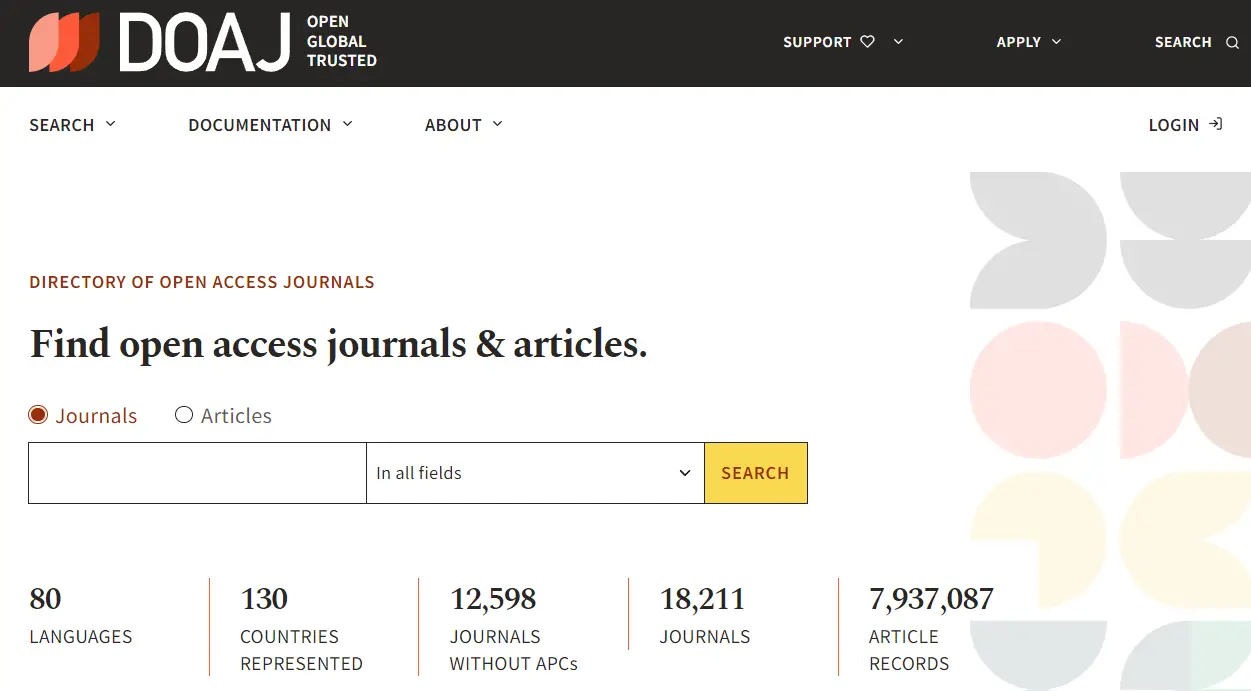Expand the Support menu chevron

pyautogui.click(x=898, y=42)
